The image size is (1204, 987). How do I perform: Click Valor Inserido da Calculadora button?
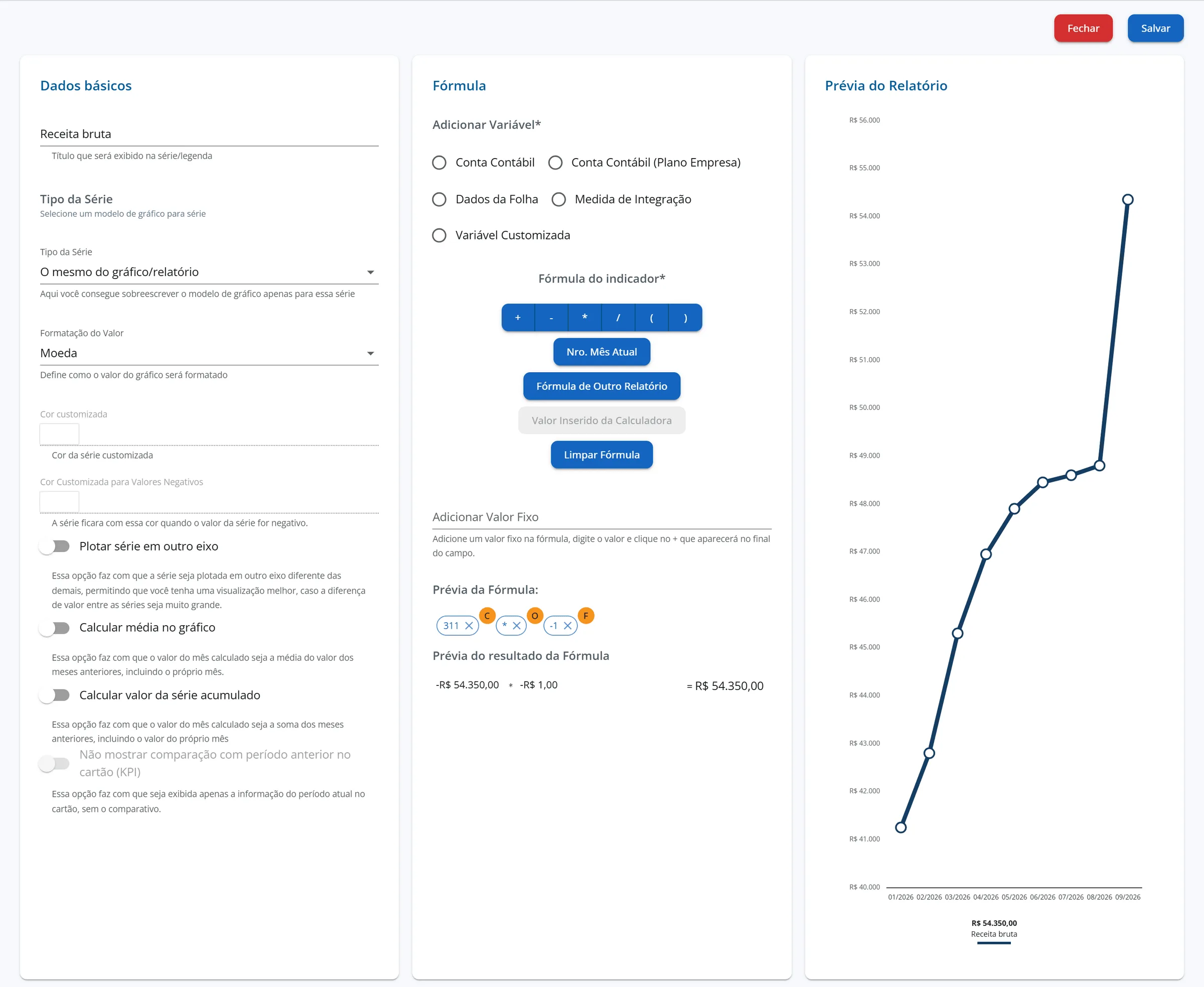(601, 420)
